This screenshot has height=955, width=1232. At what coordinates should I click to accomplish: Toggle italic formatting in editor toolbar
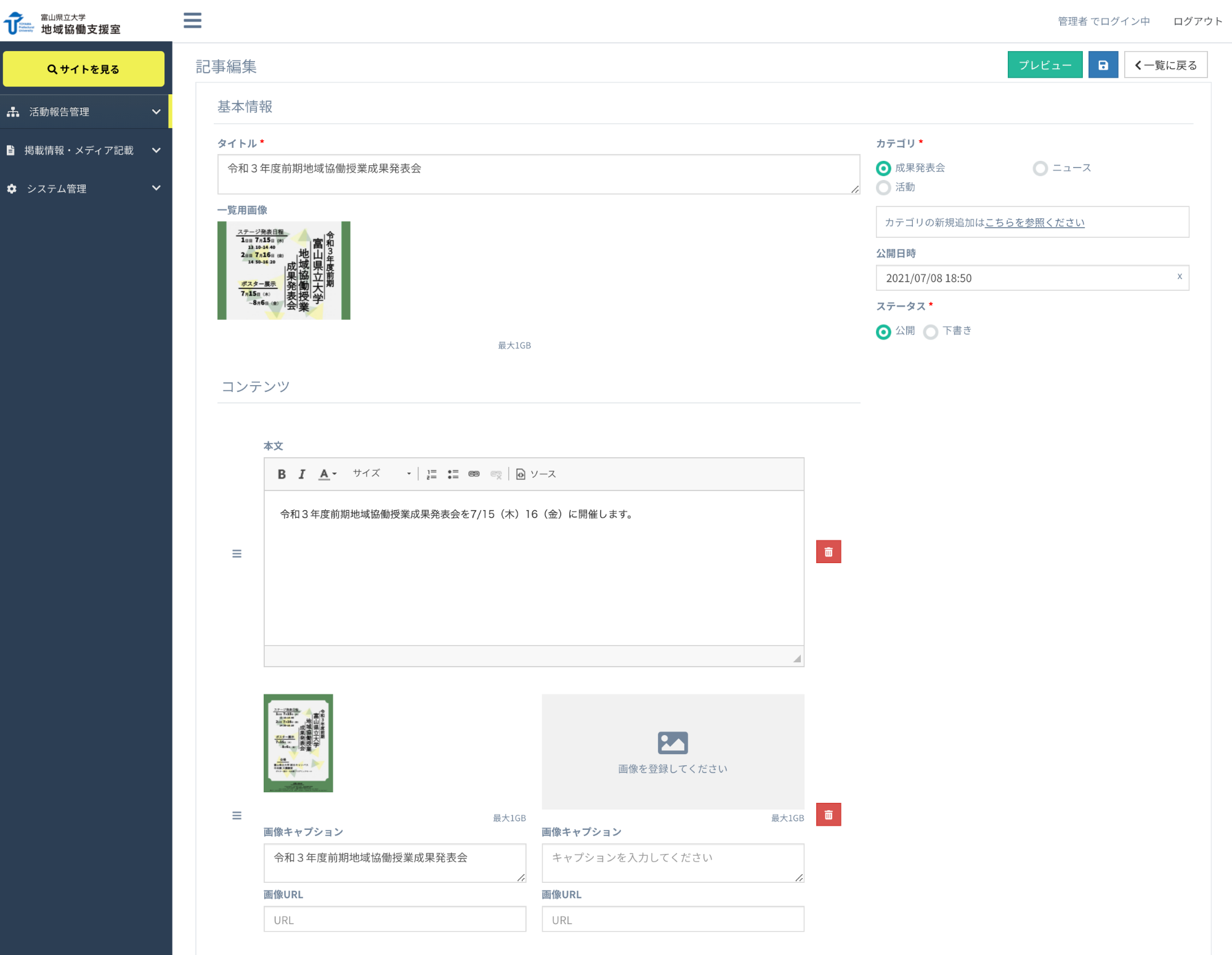[302, 474]
